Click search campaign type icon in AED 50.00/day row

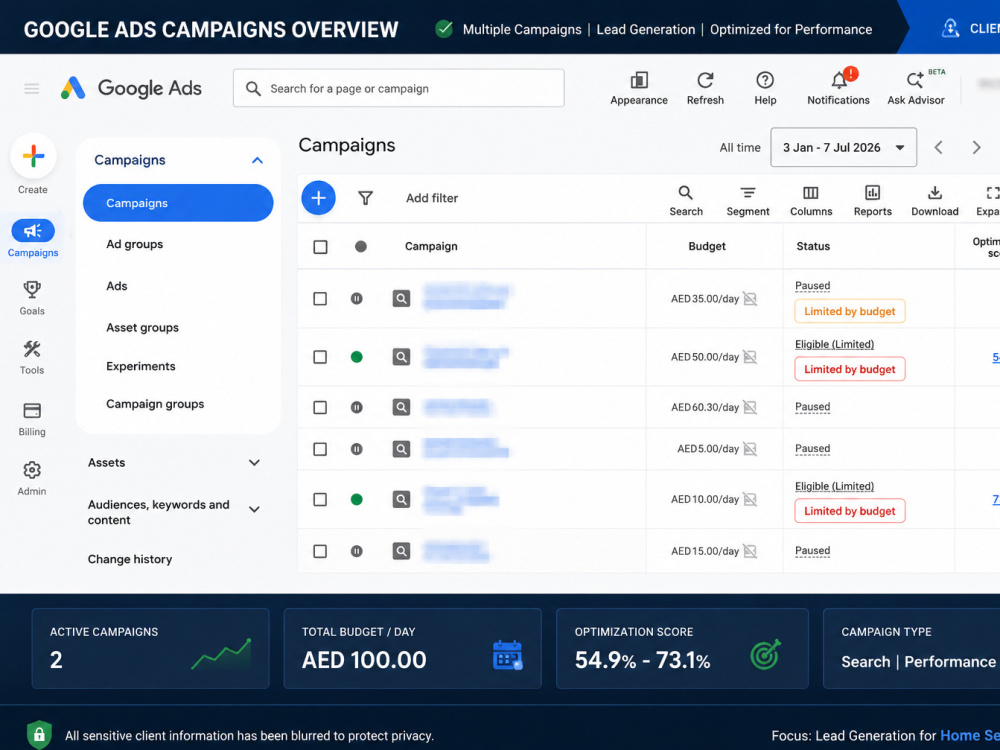(x=401, y=357)
